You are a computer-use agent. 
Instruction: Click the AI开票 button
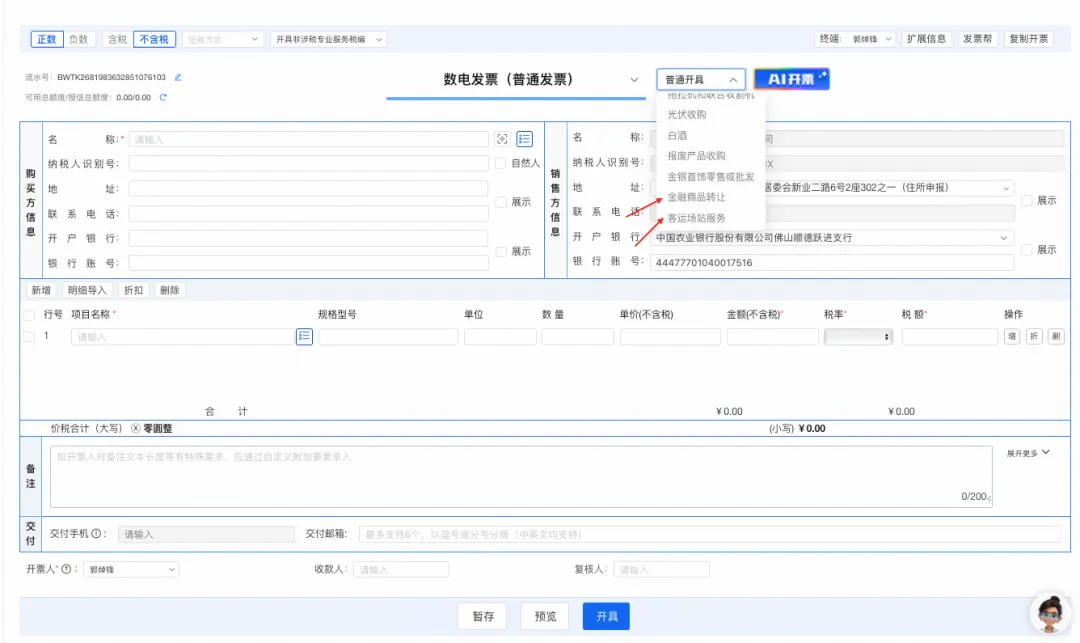click(791, 79)
